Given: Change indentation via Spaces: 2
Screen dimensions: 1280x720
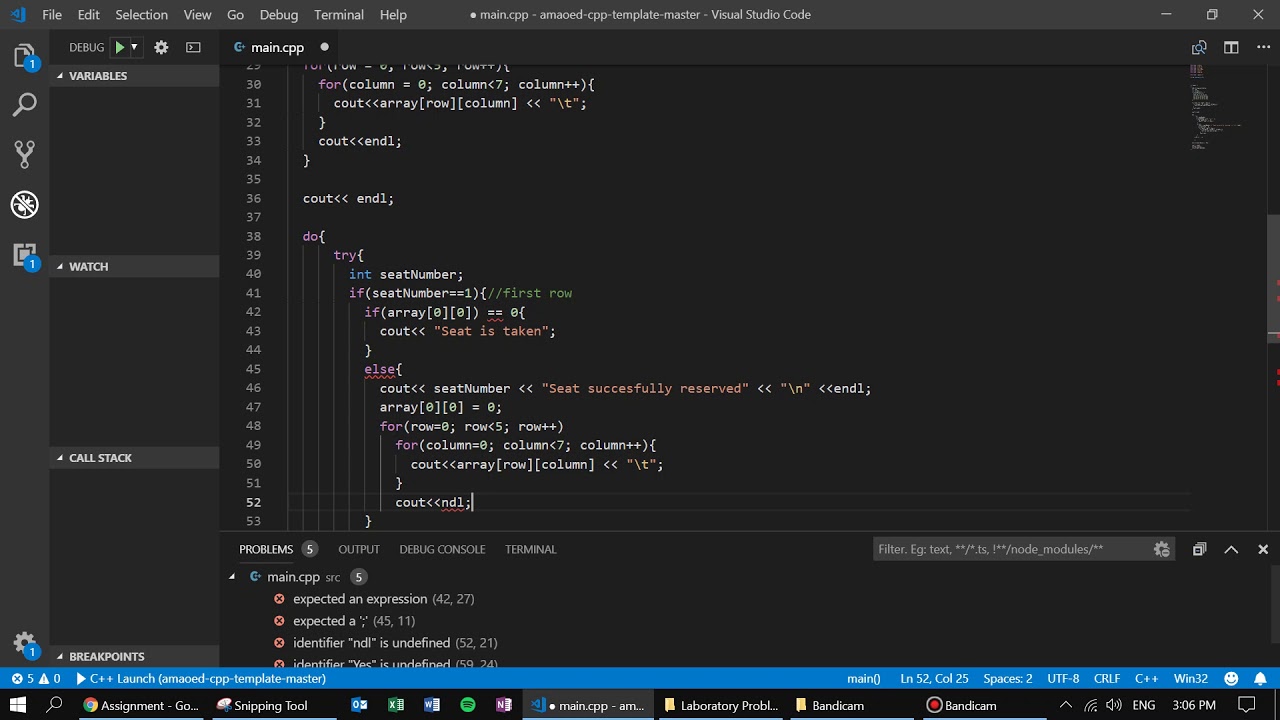Looking at the screenshot, I should point(1008,678).
